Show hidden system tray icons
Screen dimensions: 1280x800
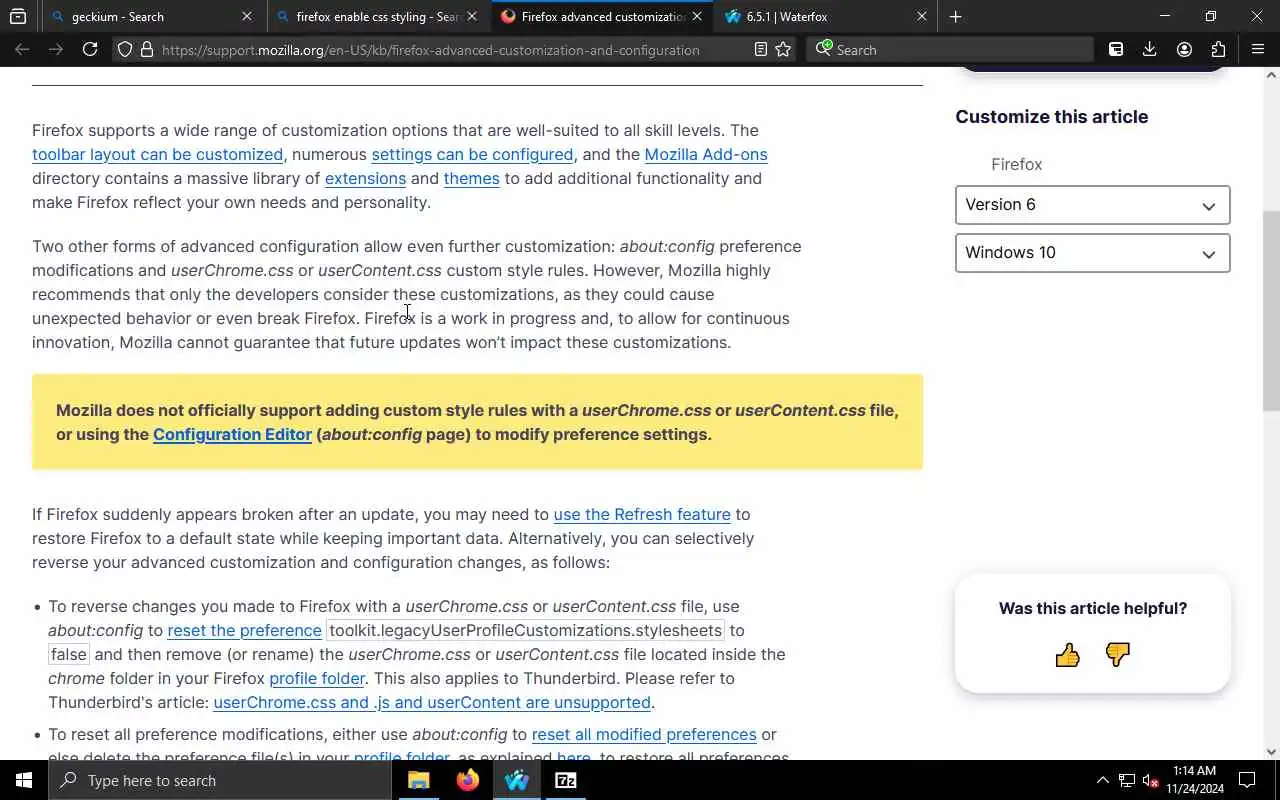pyautogui.click(x=1103, y=780)
